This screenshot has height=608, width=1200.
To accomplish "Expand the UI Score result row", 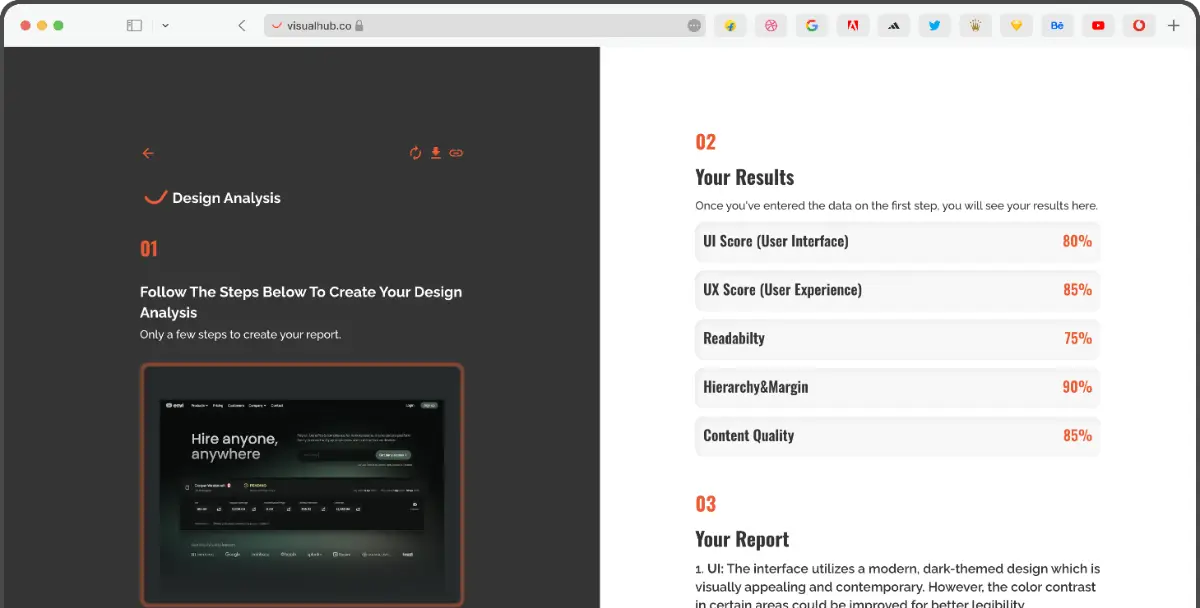I will [897, 241].
